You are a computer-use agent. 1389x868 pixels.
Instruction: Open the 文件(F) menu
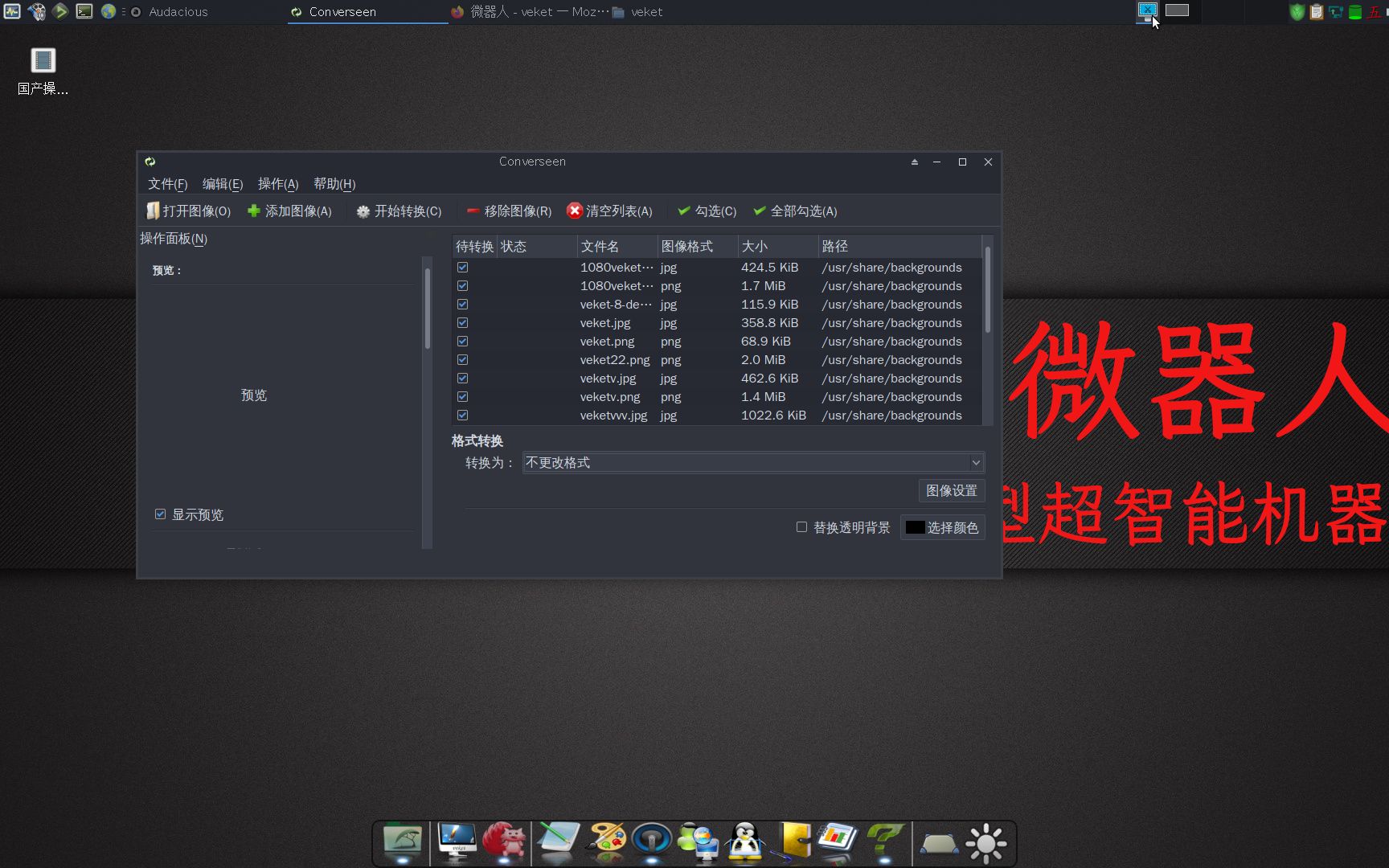tap(167, 184)
